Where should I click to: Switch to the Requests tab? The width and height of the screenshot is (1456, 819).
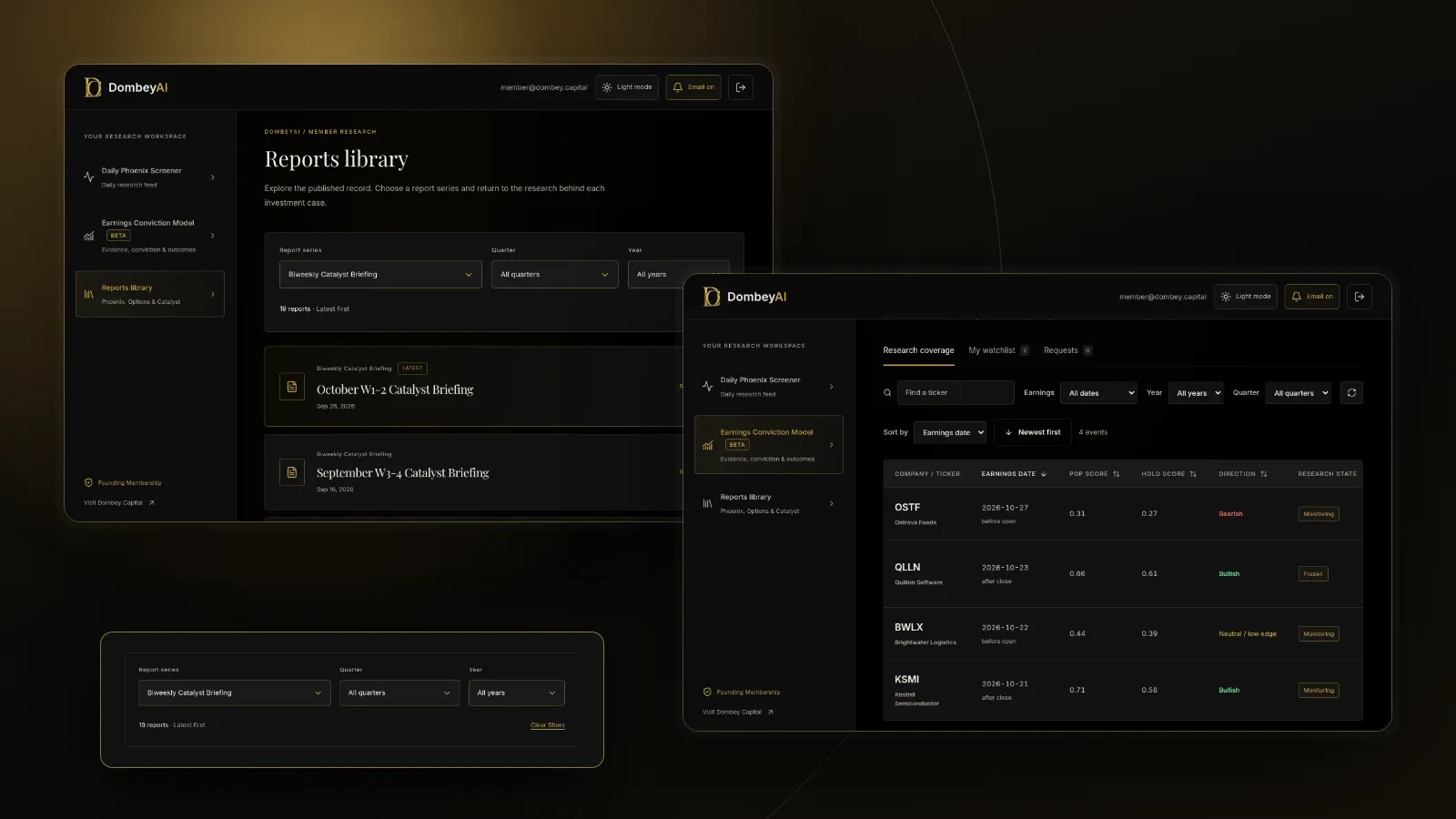coord(1067,350)
